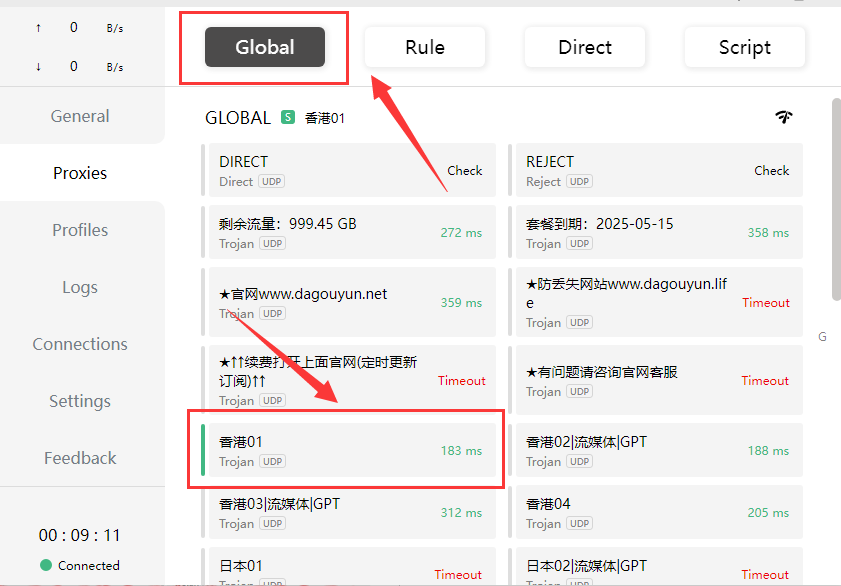The width and height of the screenshot is (841, 586).
Task: Click the green S badge beside GLOBAL
Action: coord(288,117)
